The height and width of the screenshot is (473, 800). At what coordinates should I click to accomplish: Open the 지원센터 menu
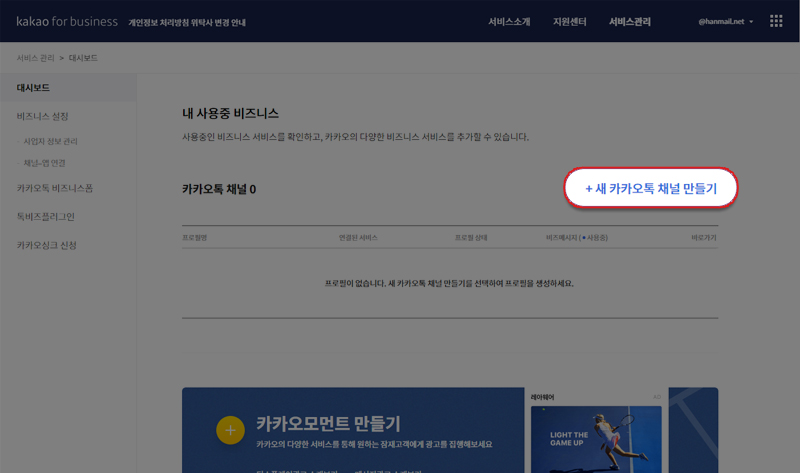click(x=569, y=21)
